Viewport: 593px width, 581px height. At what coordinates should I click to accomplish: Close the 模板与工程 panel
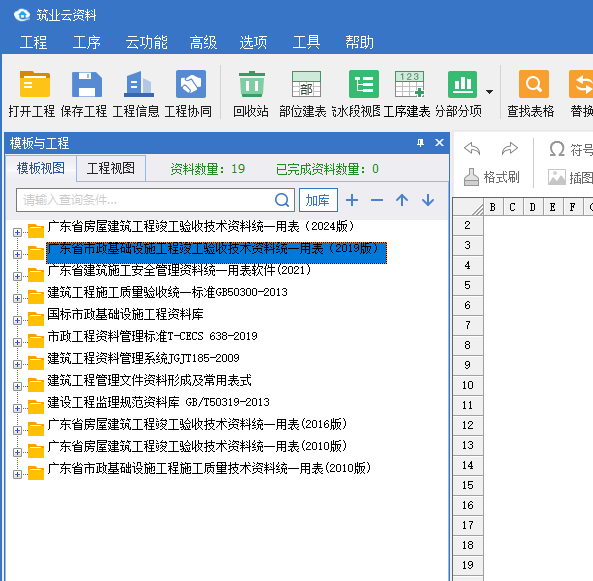tap(439, 143)
